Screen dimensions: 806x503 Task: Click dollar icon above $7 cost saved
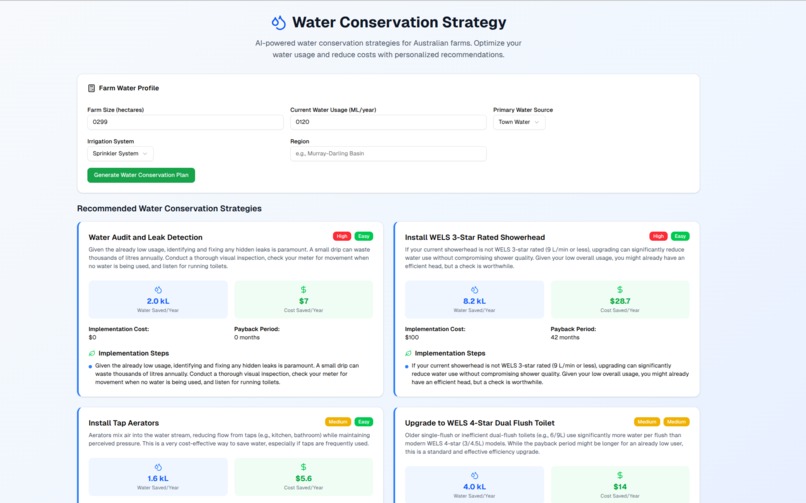[x=303, y=290]
